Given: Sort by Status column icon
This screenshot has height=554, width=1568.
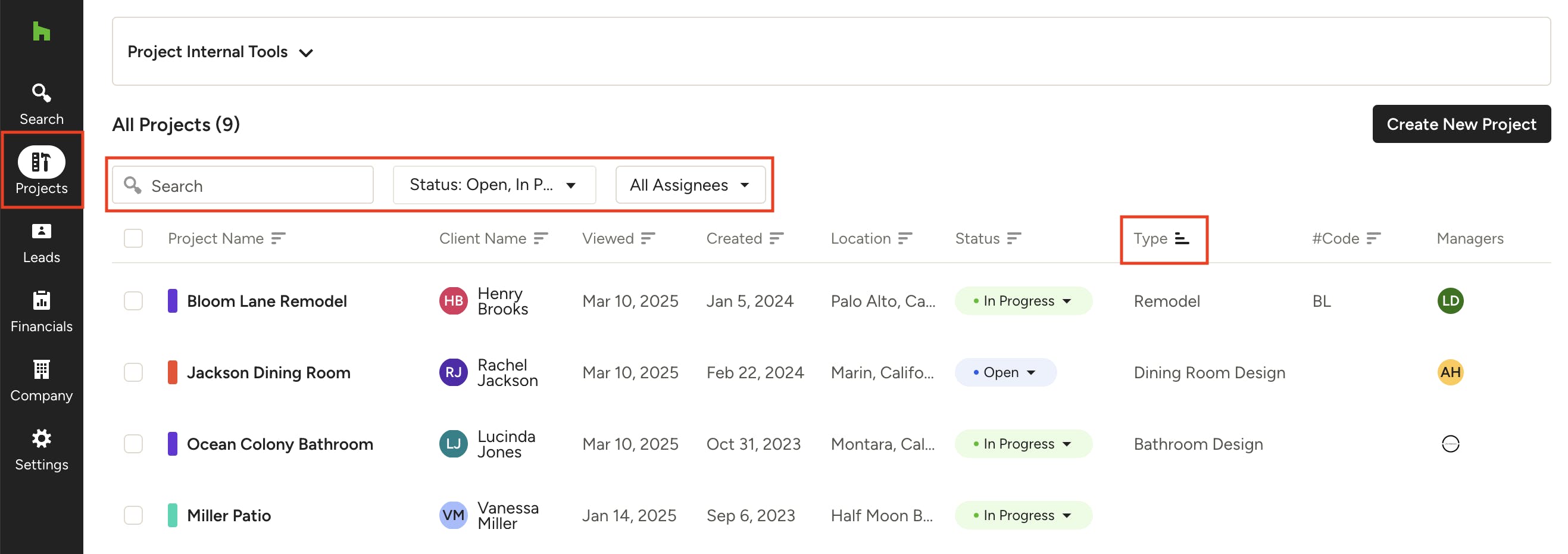Looking at the screenshot, I should (x=1013, y=238).
